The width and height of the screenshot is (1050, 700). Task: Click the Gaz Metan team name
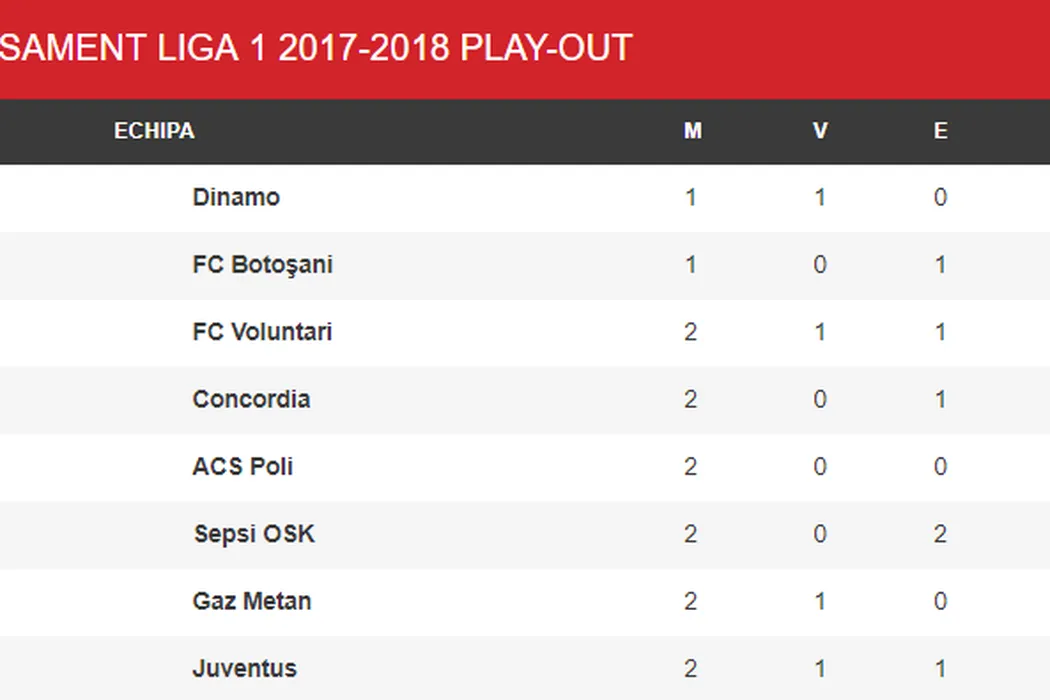[x=251, y=601]
